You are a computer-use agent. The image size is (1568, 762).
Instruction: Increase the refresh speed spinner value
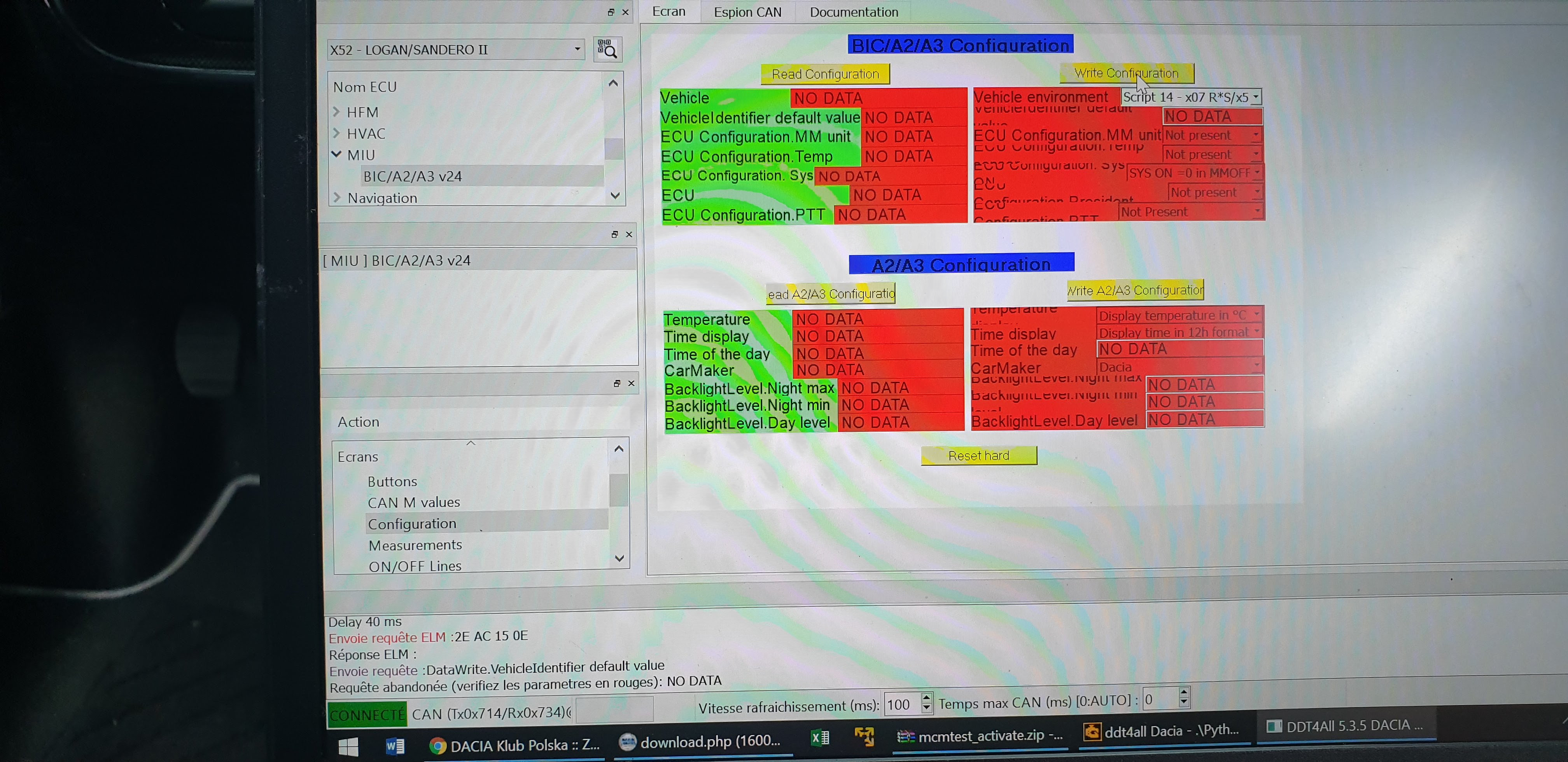pos(926,699)
